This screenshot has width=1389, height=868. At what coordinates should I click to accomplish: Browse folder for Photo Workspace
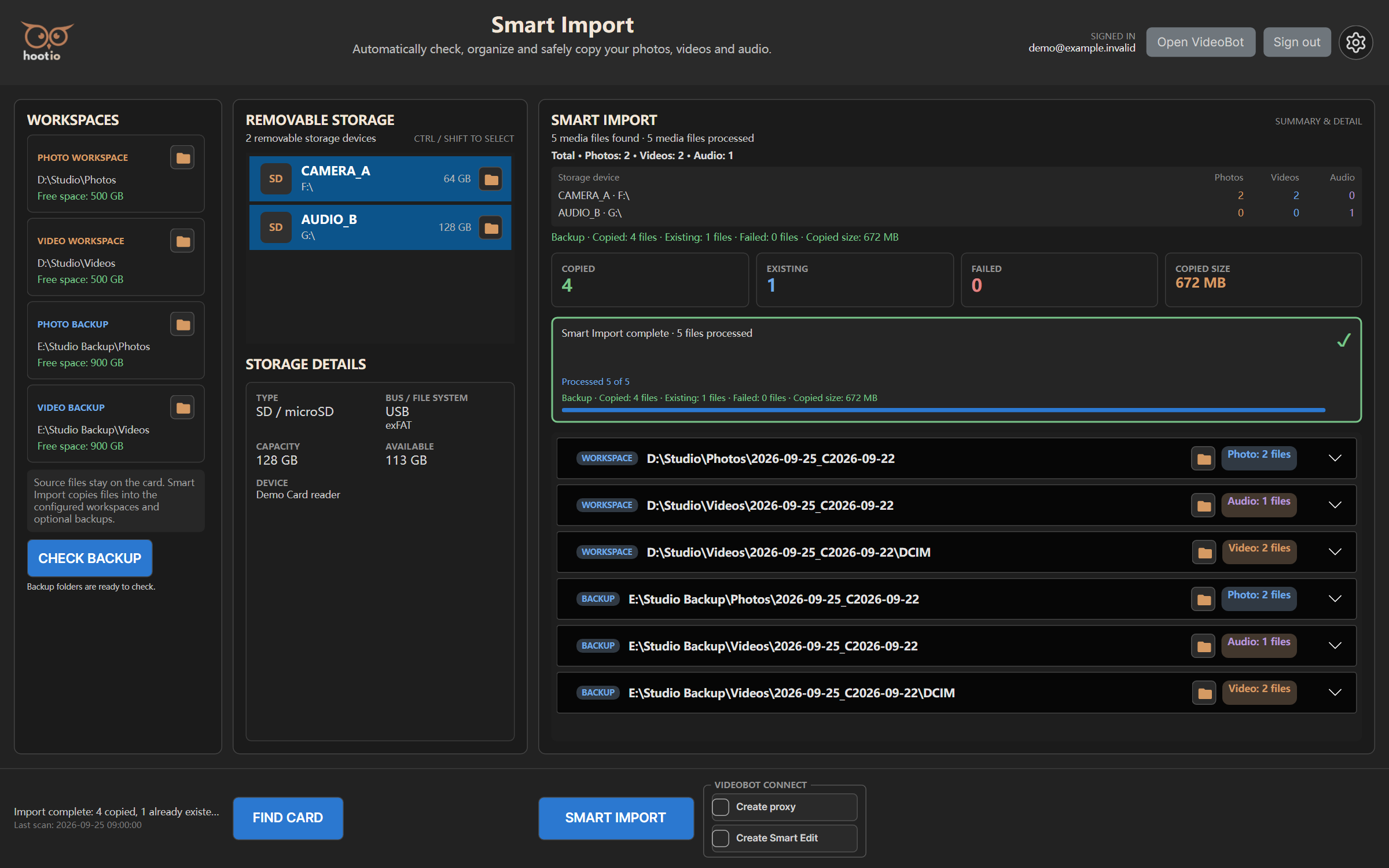tap(182, 157)
